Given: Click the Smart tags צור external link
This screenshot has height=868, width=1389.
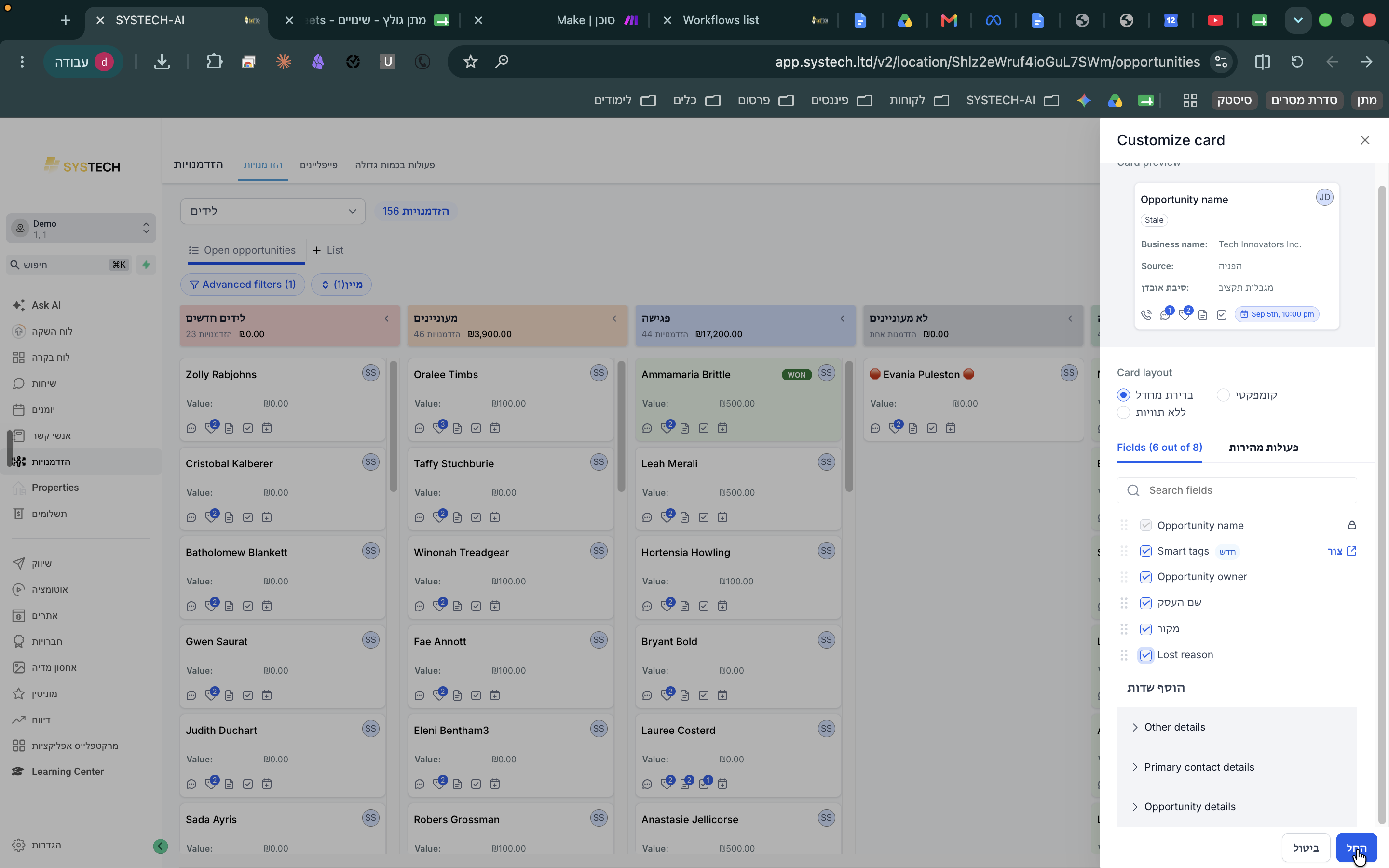Looking at the screenshot, I should click(x=1342, y=551).
